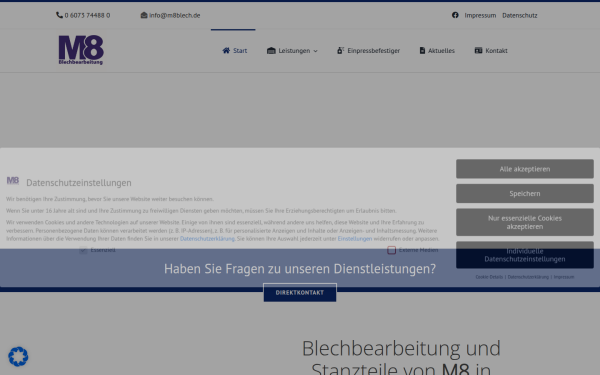
Task: Click the envelope icon beside info@m8blech.de
Action: [x=144, y=15]
